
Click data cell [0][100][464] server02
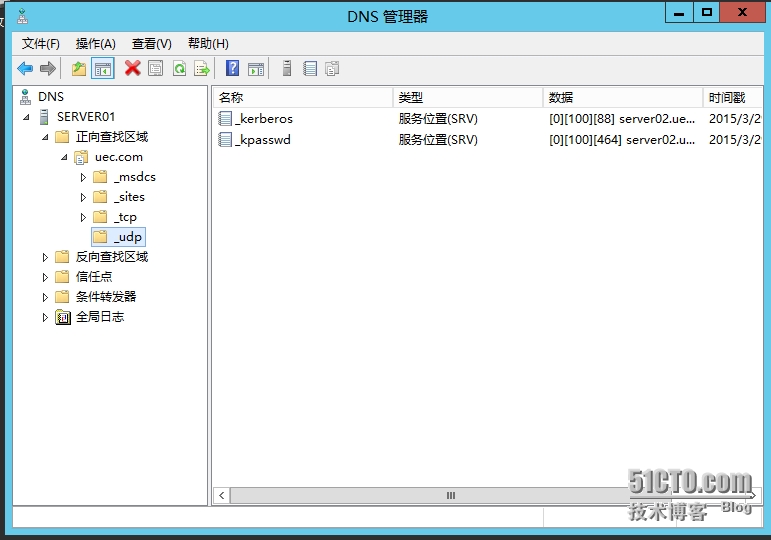(x=622, y=140)
